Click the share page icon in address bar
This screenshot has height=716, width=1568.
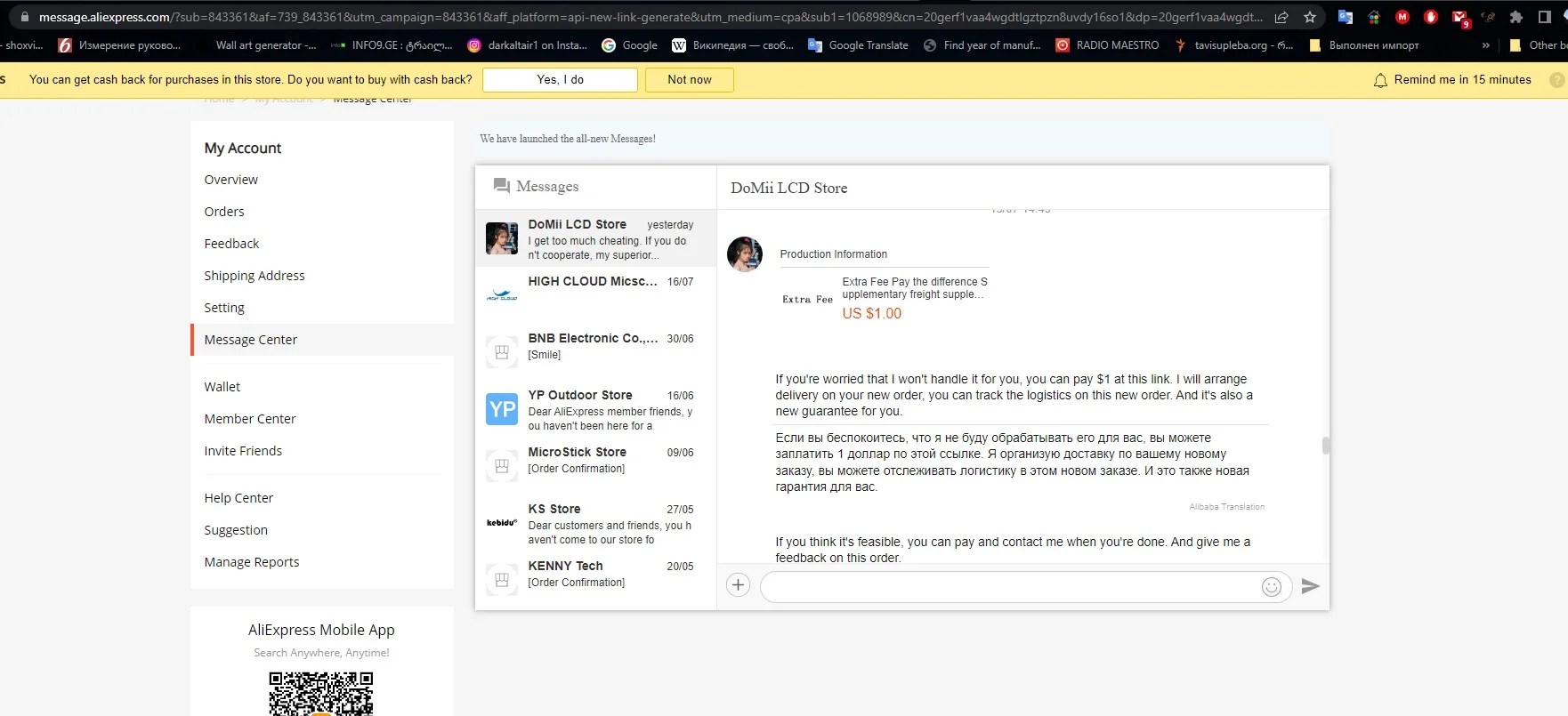click(x=1281, y=17)
